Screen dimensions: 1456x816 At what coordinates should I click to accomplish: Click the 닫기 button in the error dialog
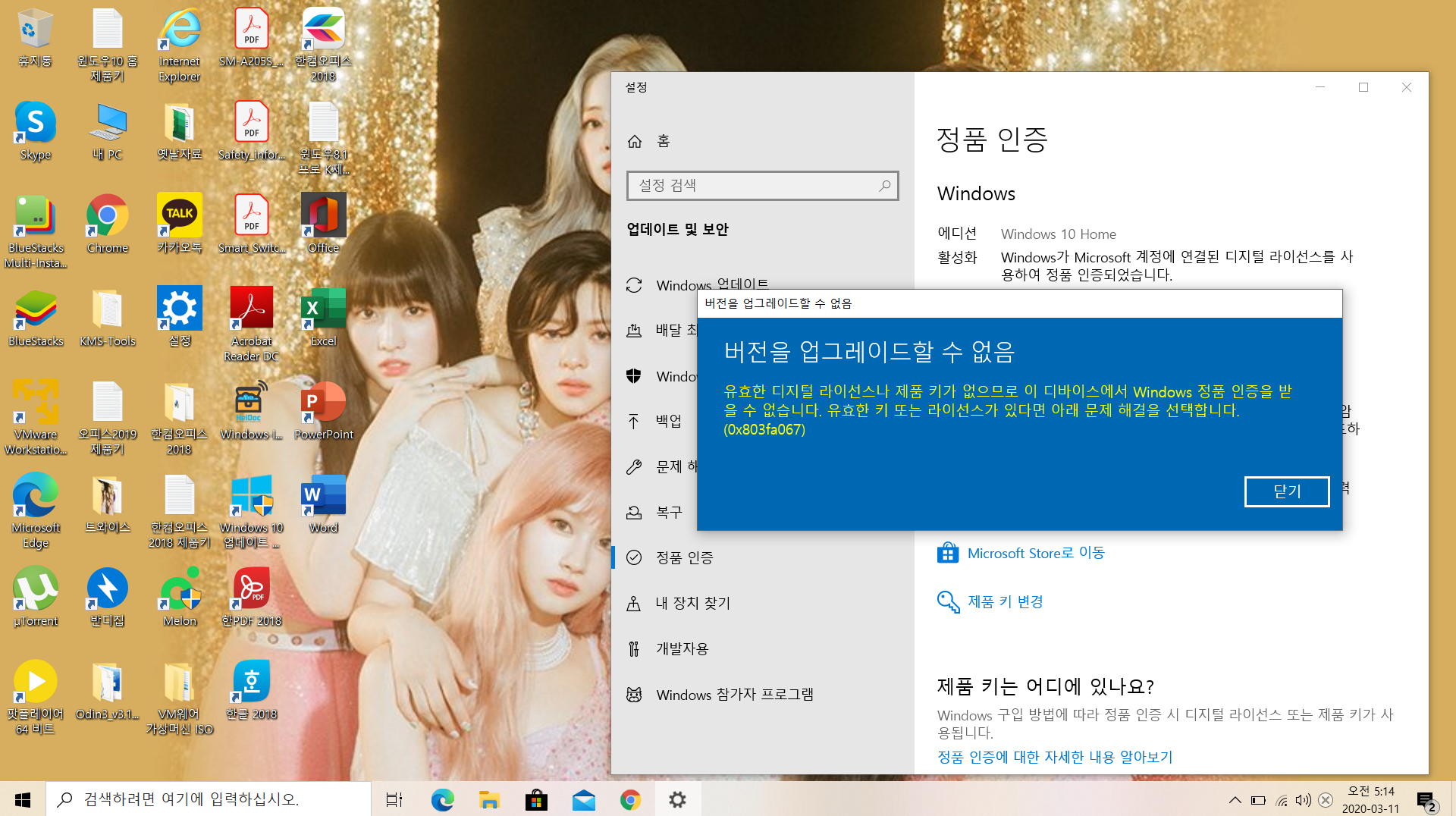pyautogui.click(x=1287, y=491)
